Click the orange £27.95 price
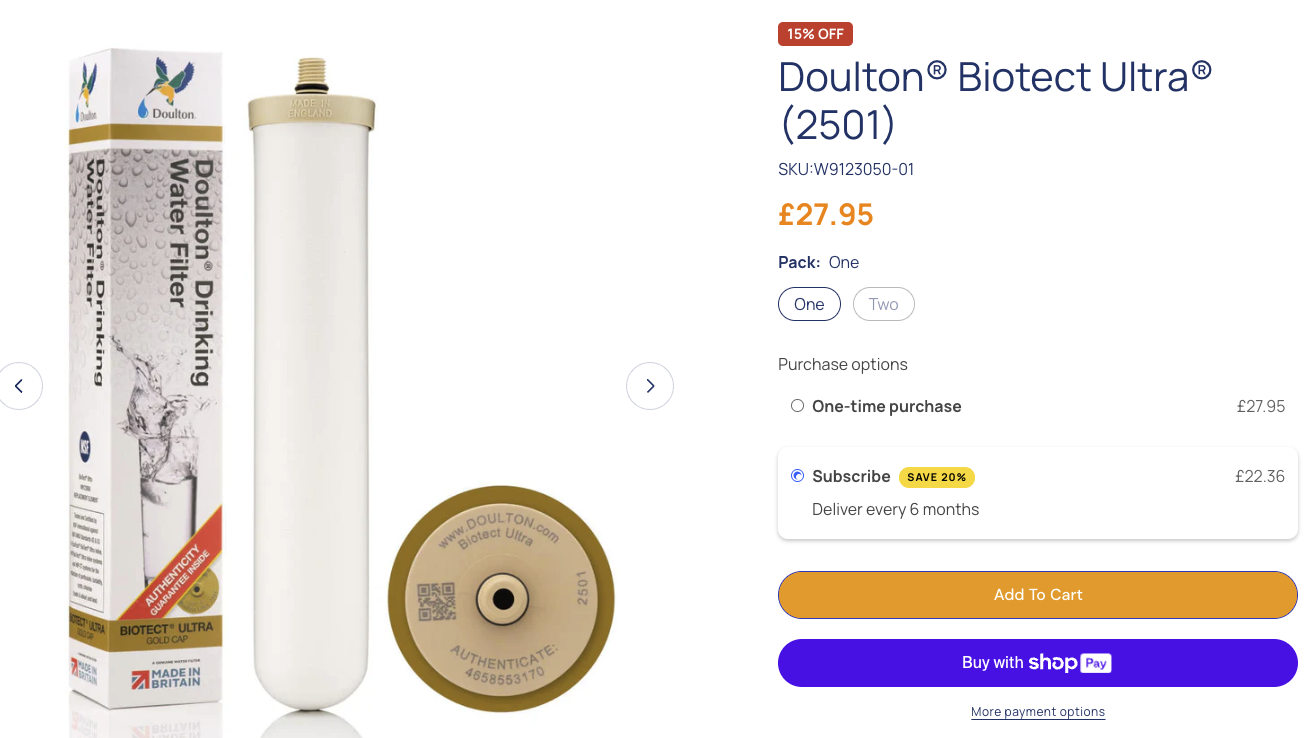Screen dimensions: 1314x738 coord(825,214)
